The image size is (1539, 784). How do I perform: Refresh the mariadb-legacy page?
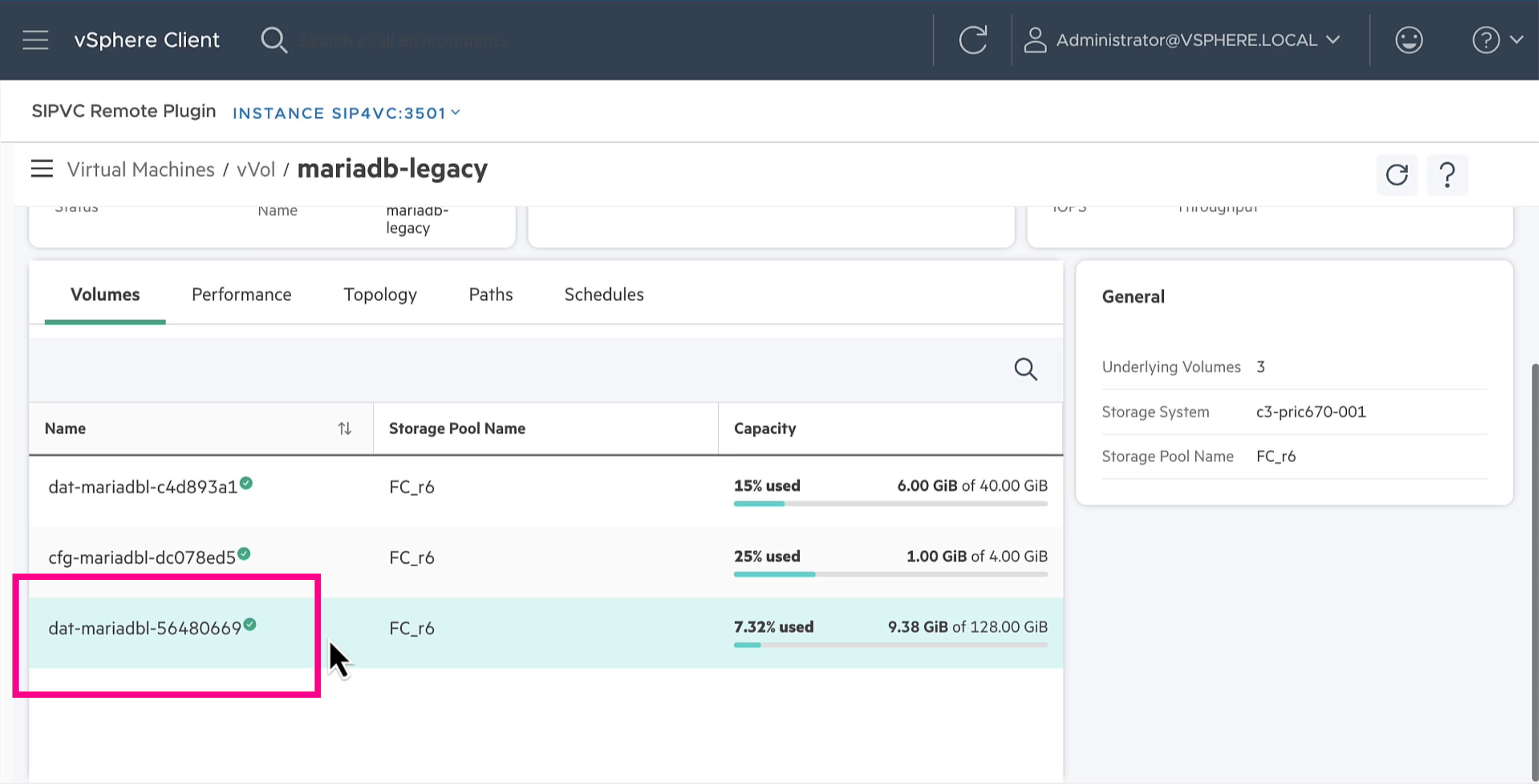(x=1397, y=175)
